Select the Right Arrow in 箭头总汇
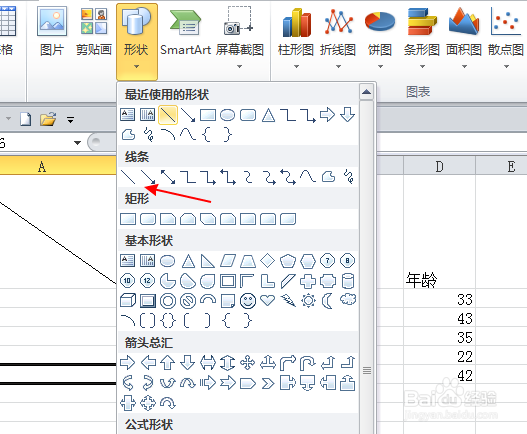This screenshot has width=527, height=434. coord(128,363)
